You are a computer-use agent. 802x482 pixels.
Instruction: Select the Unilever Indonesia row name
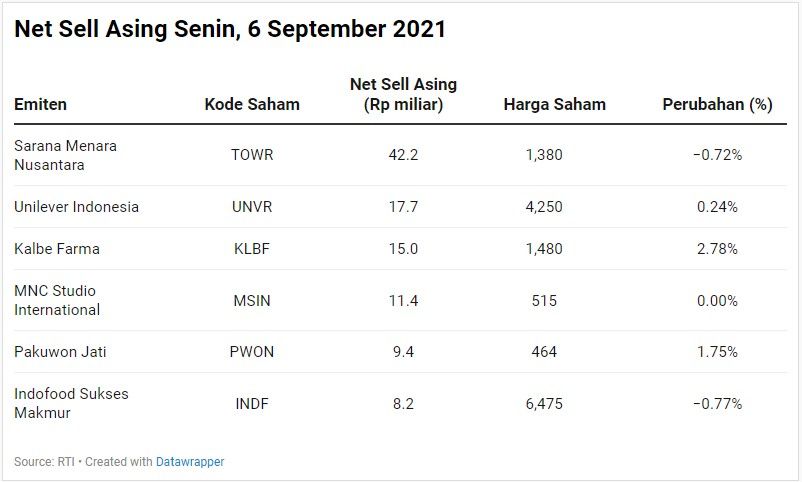pyautogui.click(x=76, y=207)
